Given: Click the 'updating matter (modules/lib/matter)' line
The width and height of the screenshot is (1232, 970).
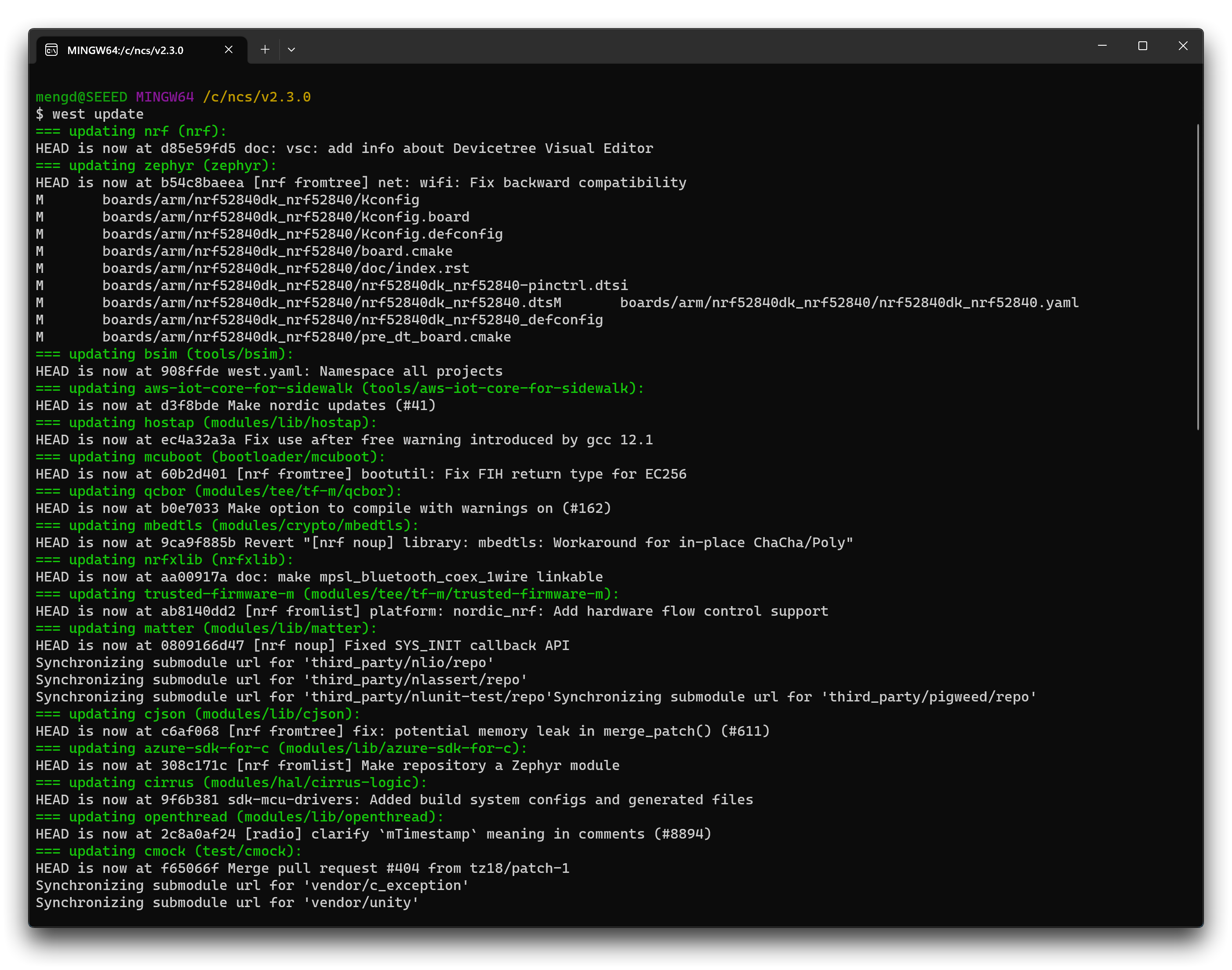Looking at the screenshot, I should [206, 629].
